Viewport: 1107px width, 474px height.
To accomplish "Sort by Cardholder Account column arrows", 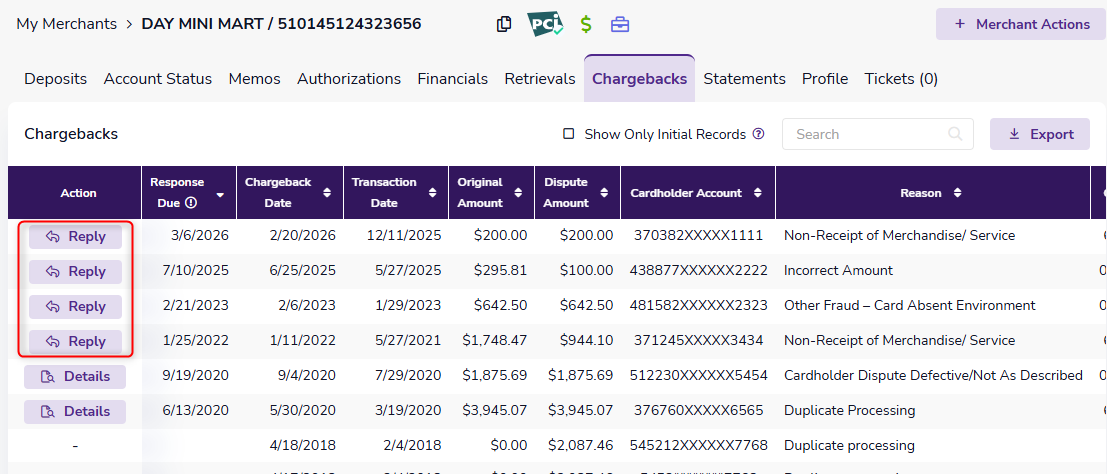I will [758, 193].
